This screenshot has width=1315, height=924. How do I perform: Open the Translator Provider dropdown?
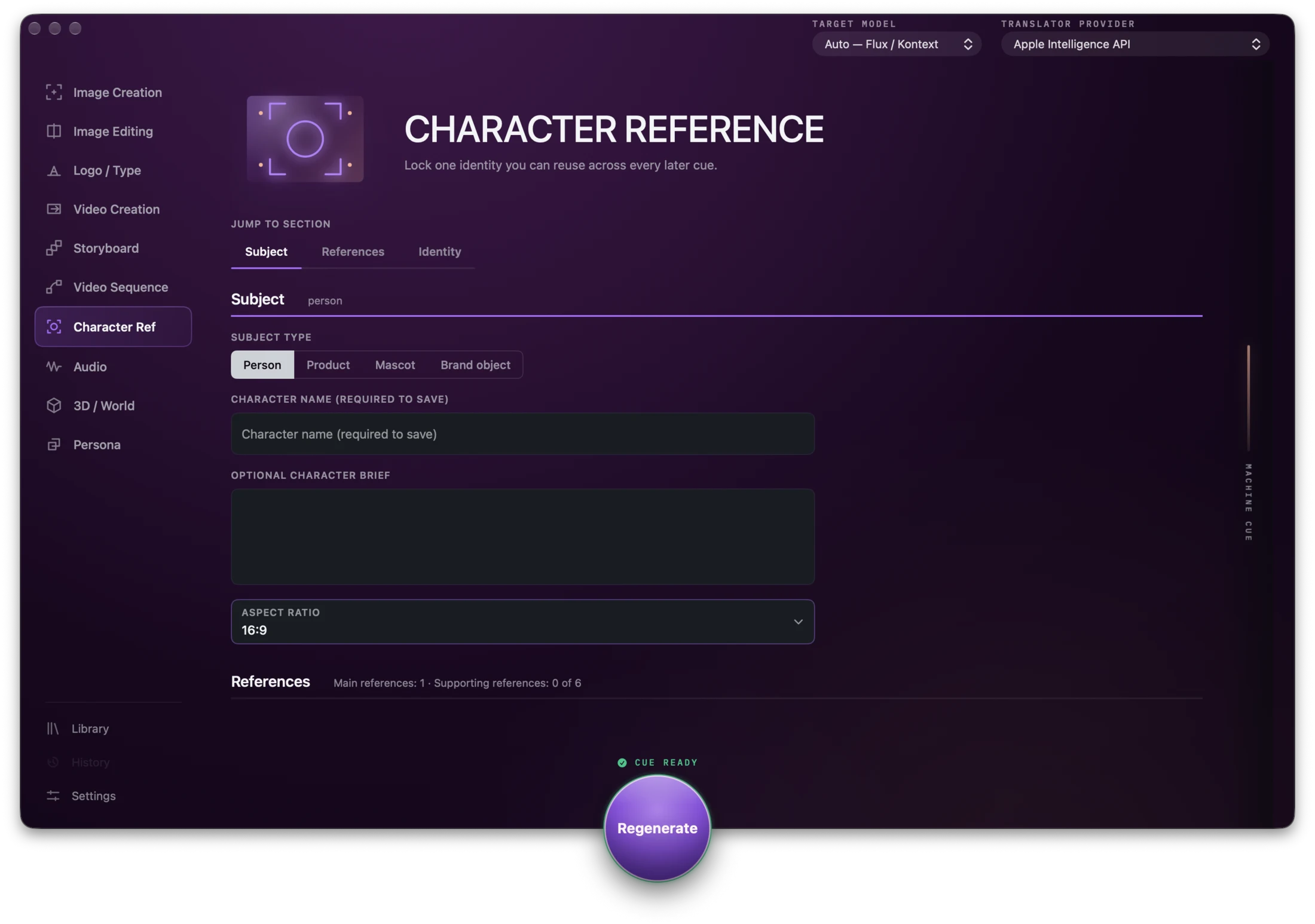(1134, 44)
